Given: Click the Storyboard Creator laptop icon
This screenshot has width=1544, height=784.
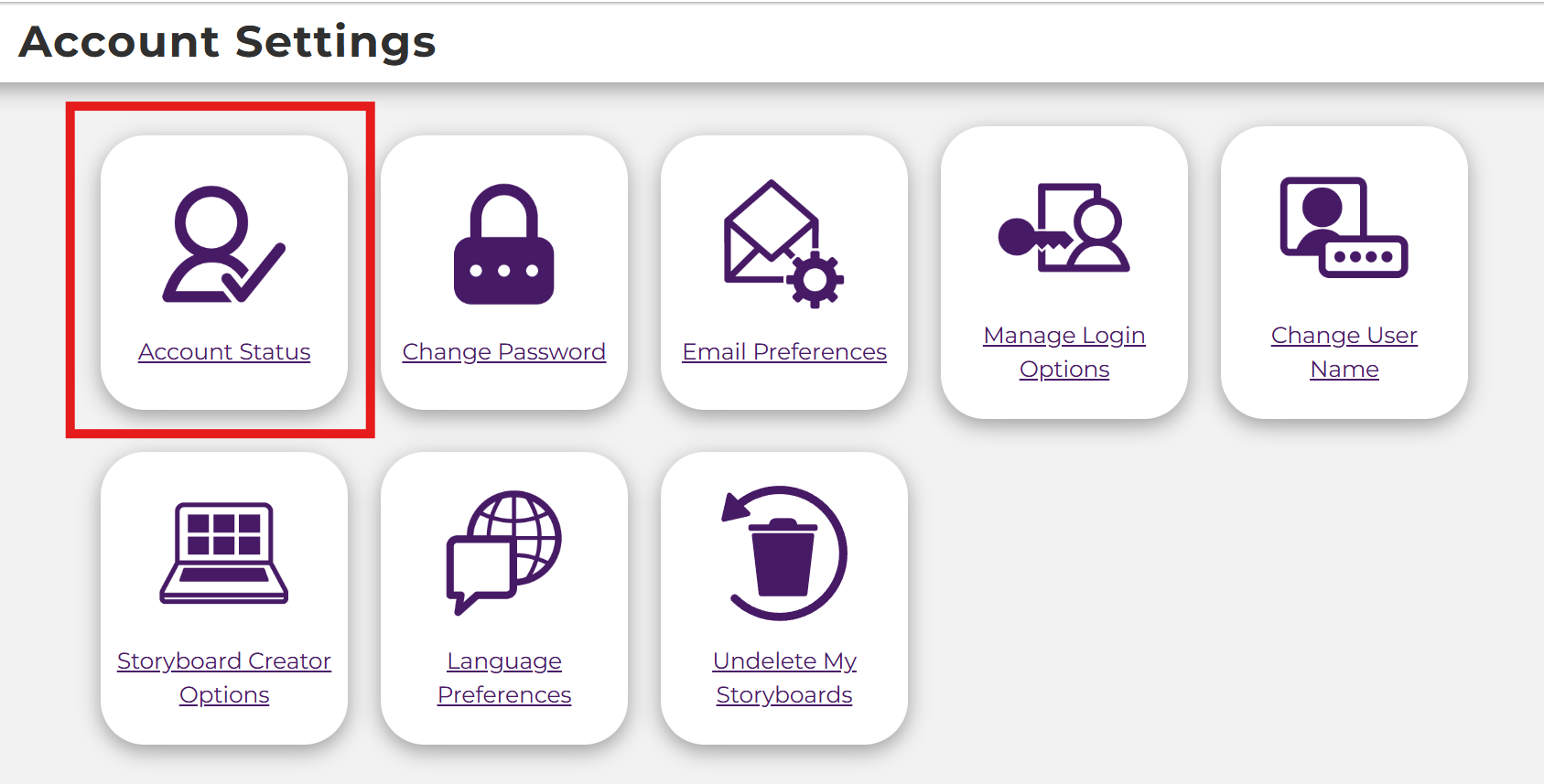Looking at the screenshot, I should [x=224, y=553].
